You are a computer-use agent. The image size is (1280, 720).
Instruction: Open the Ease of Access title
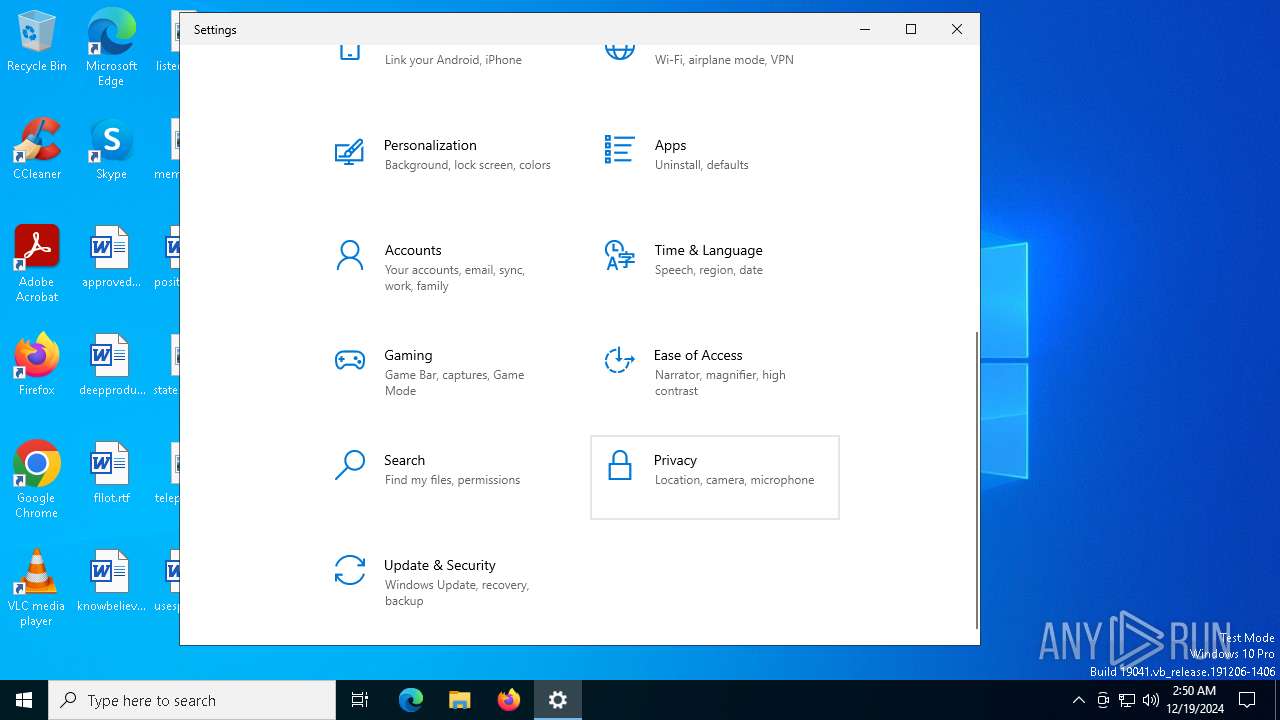[698, 355]
